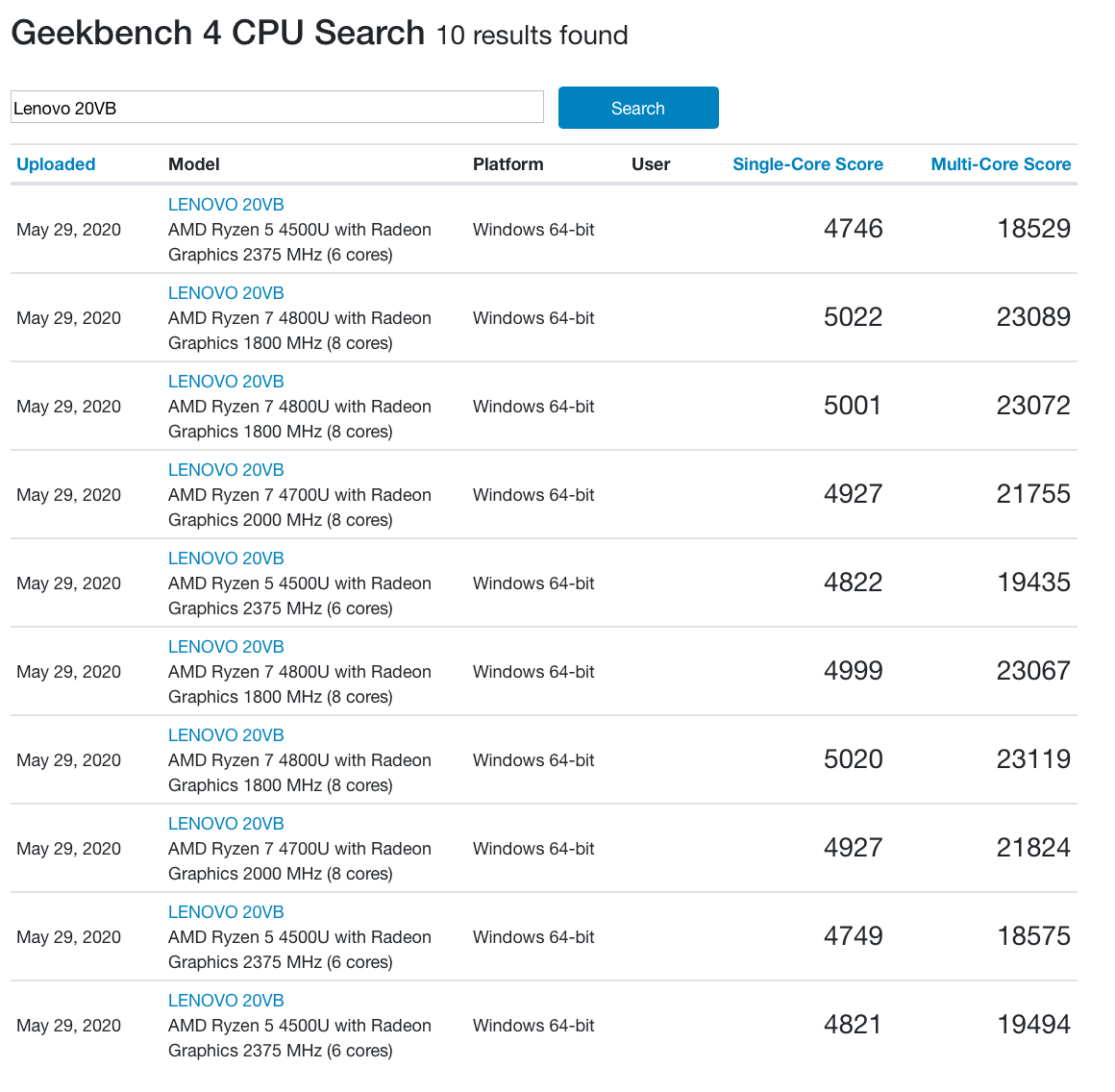Click the single-core score 4927 beside 21824
The image size is (1115, 1092).
tap(854, 848)
